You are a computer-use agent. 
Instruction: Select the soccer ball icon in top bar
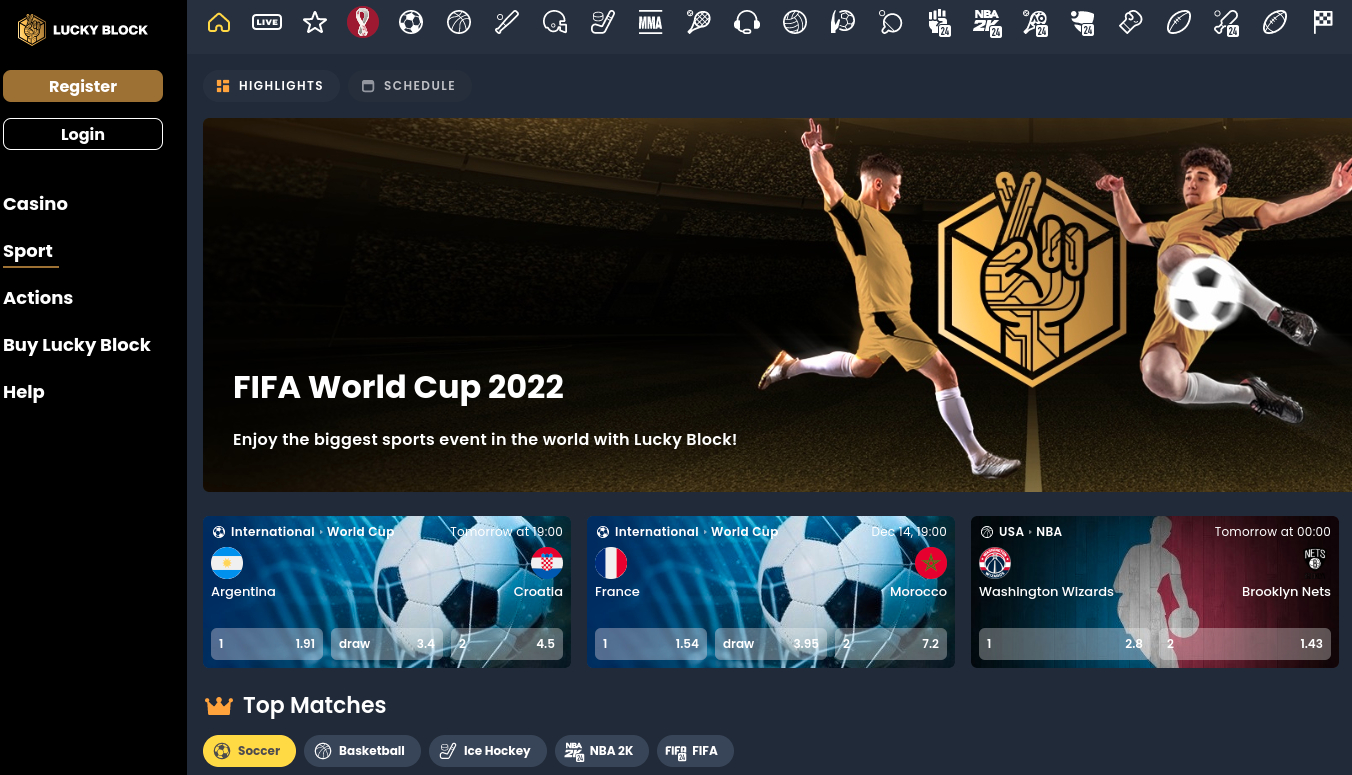pyautogui.click(x=411, y=22)
